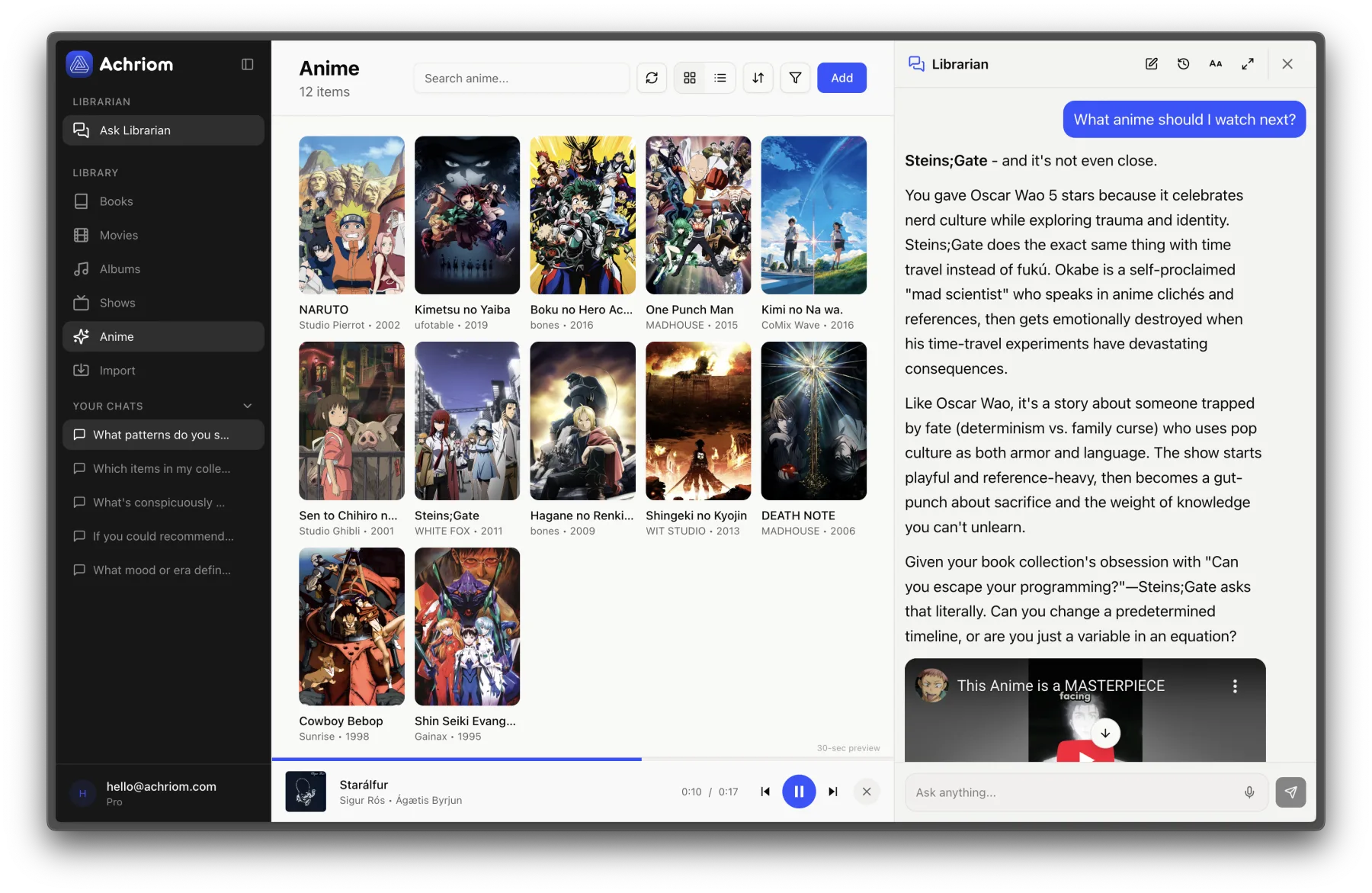Collapse the Your Chats section chevron
1372x893 pixels.
click(x=248, y=406)
